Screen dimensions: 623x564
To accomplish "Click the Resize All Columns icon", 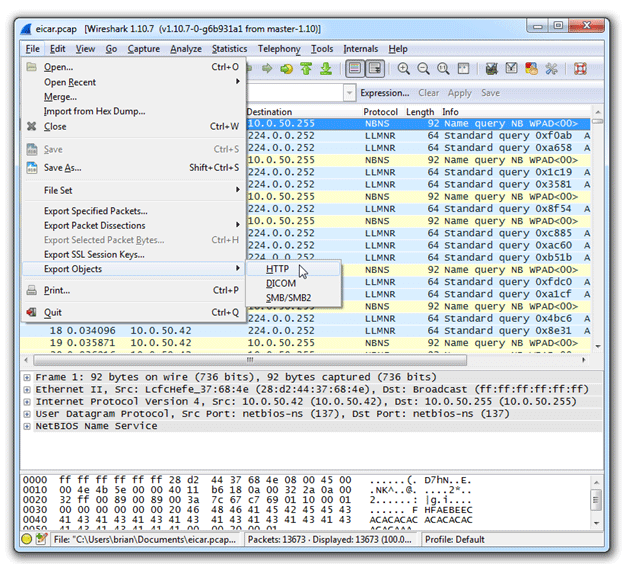I will coord(463,69).
